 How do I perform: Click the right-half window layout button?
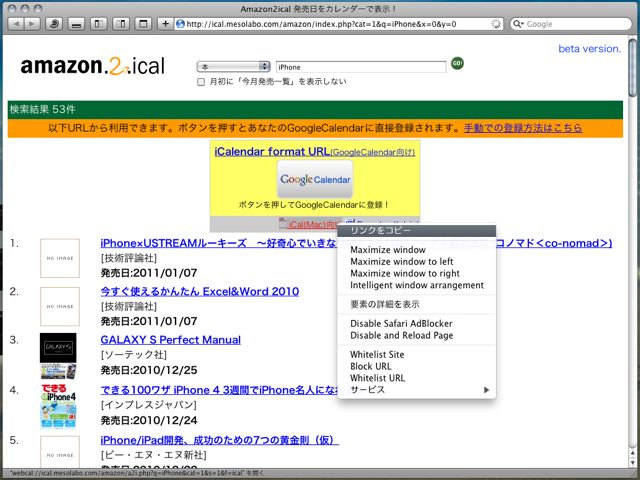[x=121, y=24]
